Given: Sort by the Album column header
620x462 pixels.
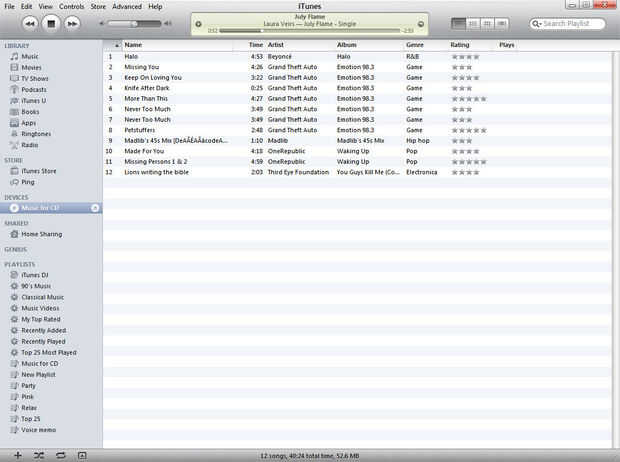Looking at the screenshot, I should coord(369,45).
